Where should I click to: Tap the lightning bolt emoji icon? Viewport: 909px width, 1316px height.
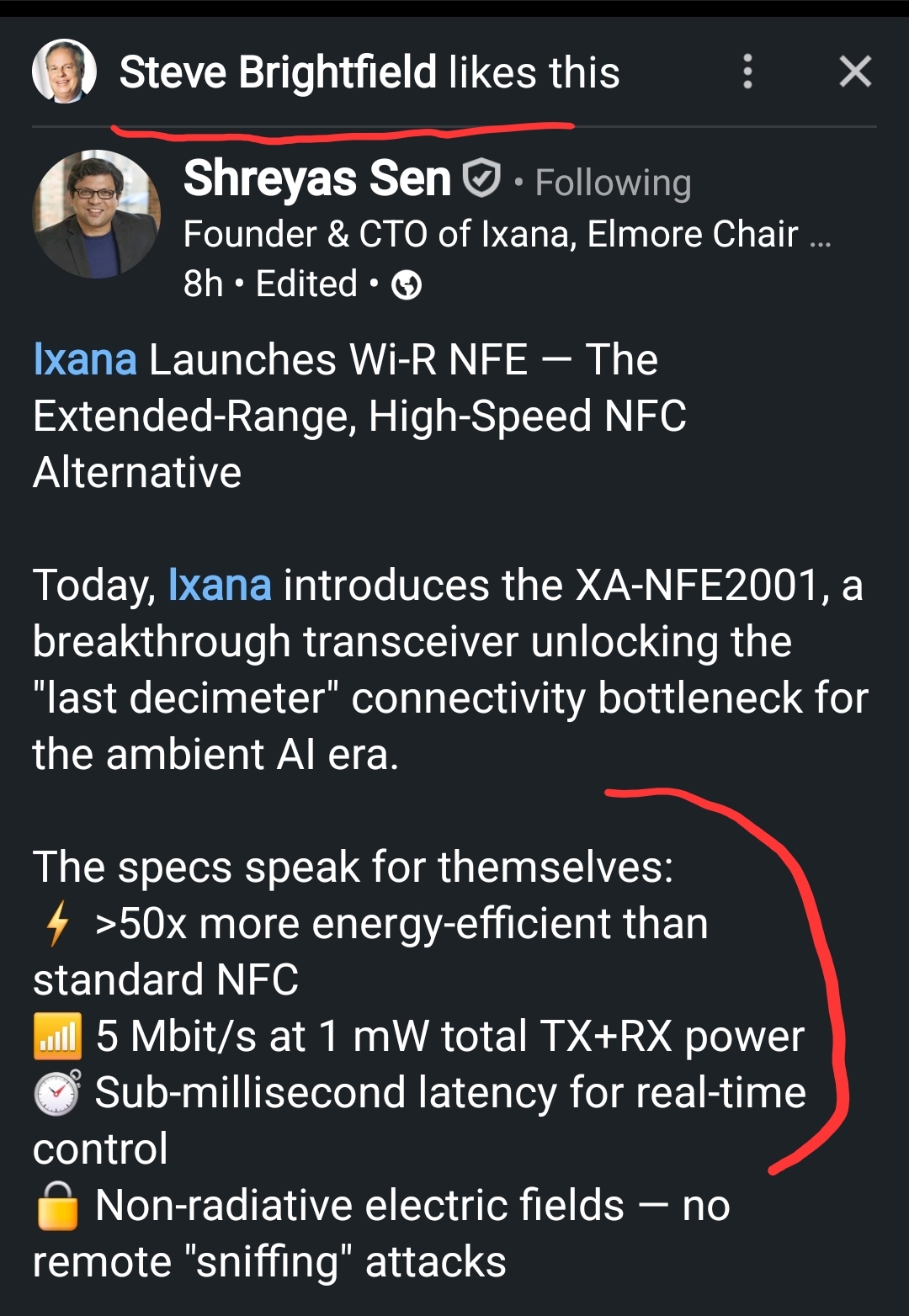pos(57,924)
